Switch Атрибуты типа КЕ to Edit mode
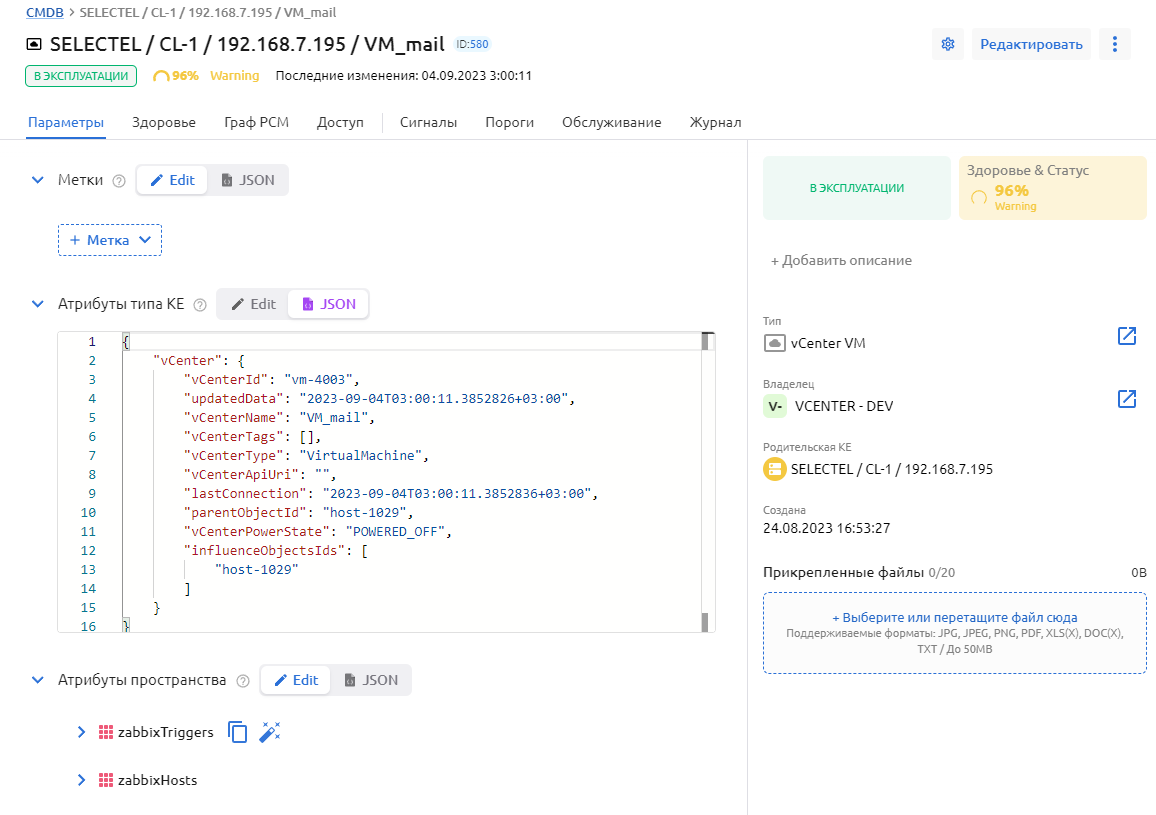 (253, 304)
